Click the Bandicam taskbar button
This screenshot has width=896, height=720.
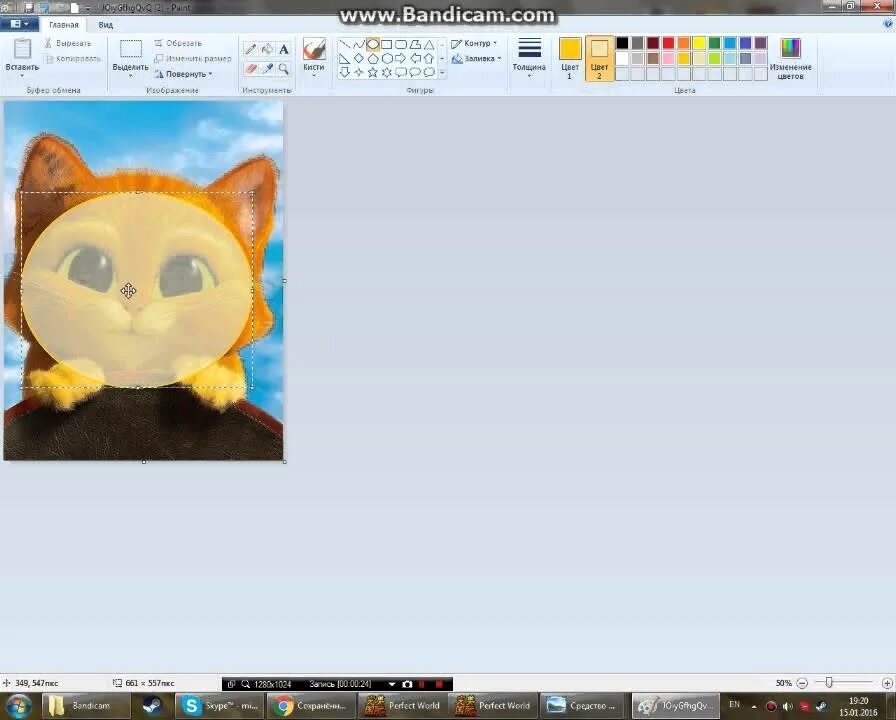pos(86,706)
